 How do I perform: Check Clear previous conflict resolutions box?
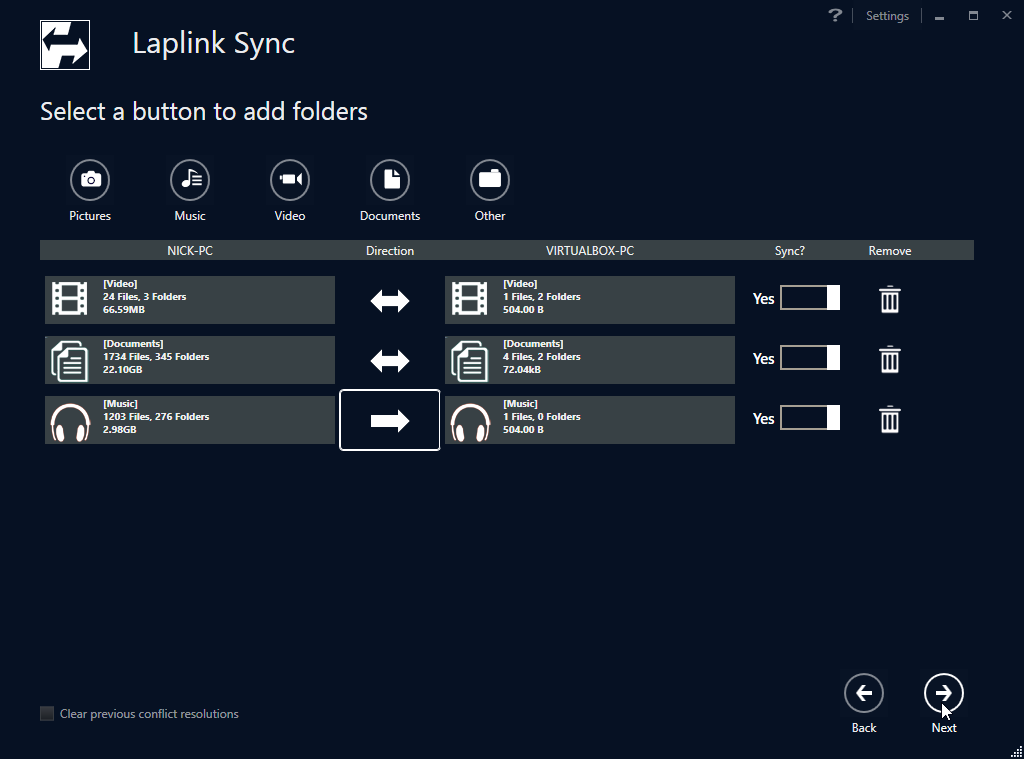47,714
